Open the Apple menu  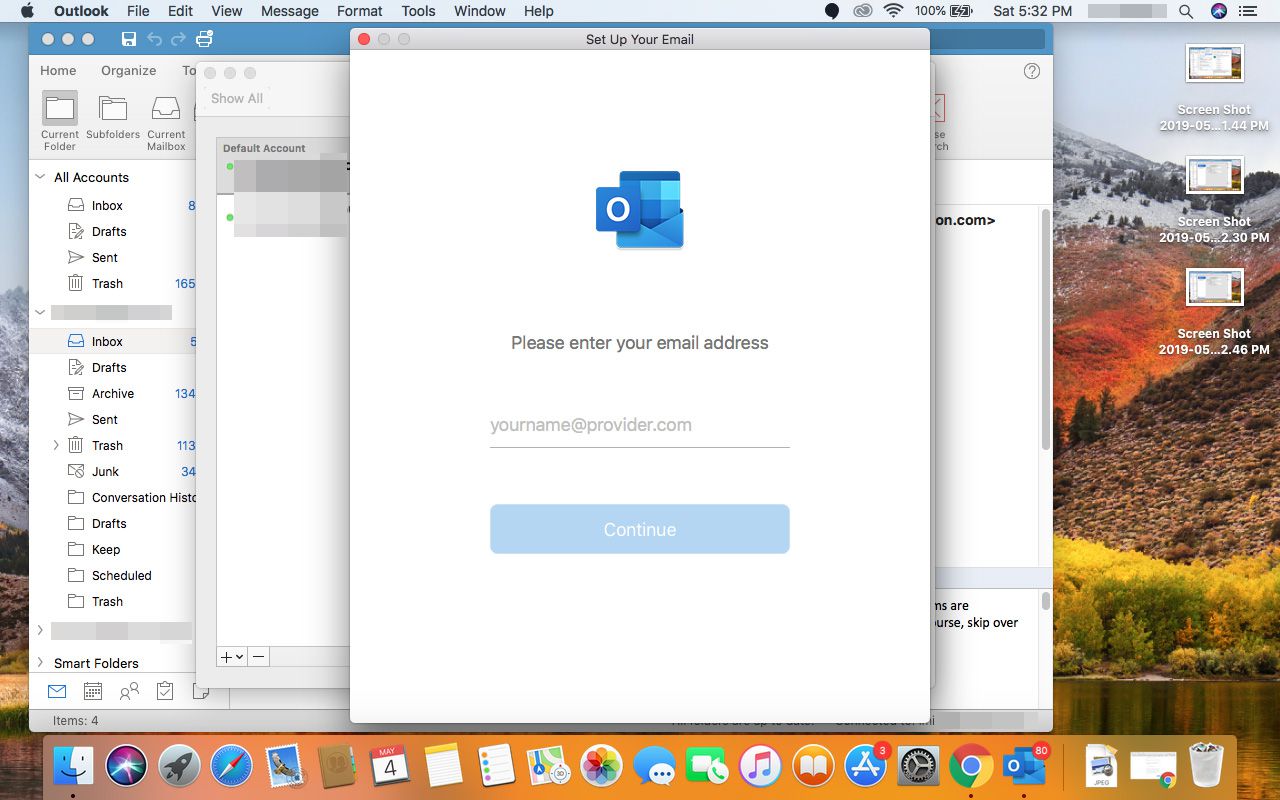[x=27, y=11]
